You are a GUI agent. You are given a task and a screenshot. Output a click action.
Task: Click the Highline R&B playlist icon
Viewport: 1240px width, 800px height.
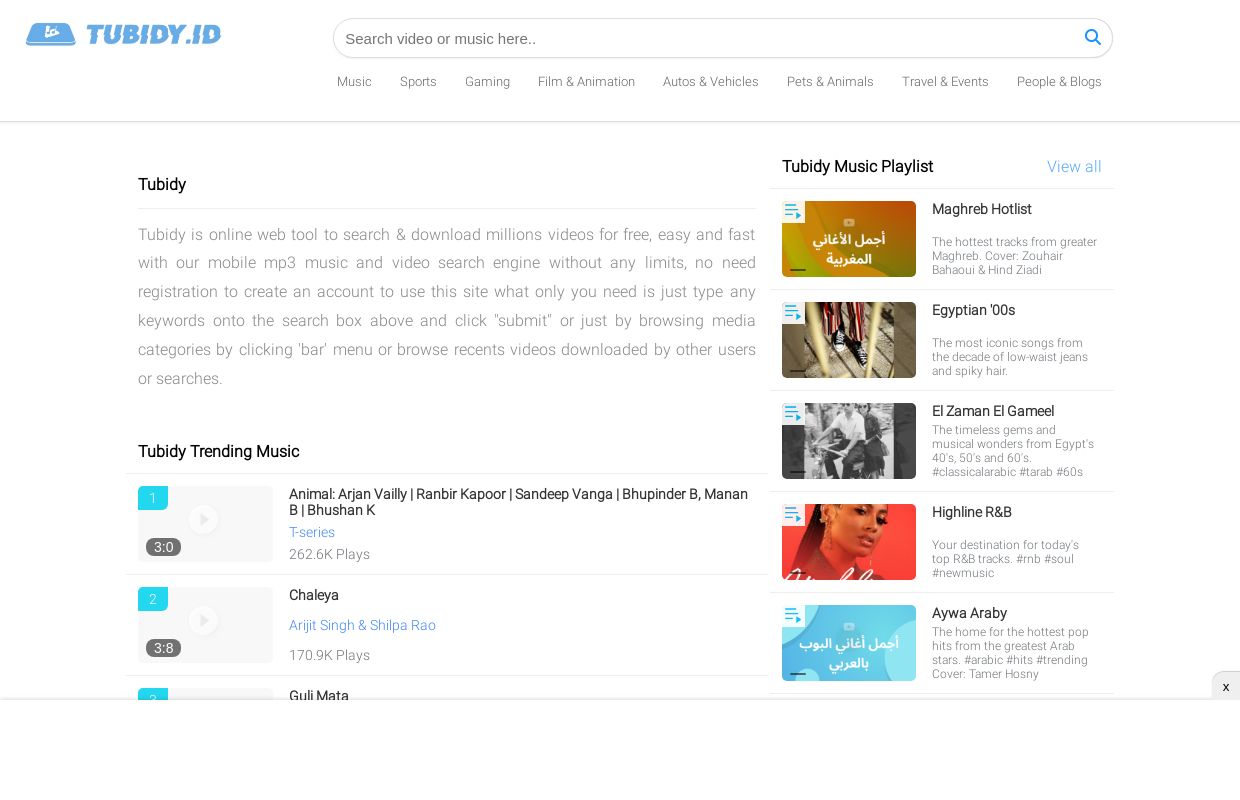(793, 514)
